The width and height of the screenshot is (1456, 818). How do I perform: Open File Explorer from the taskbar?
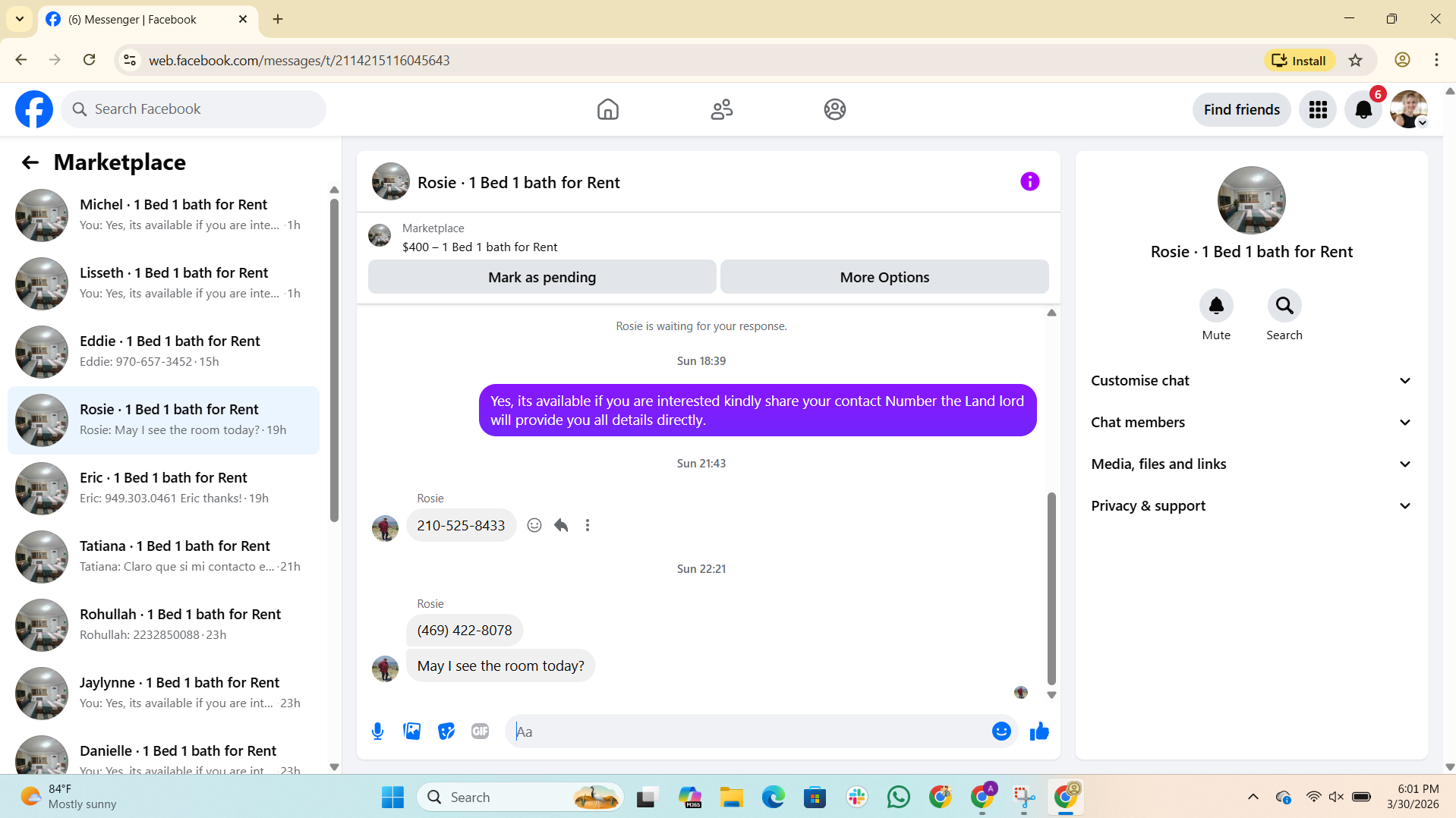732,798
